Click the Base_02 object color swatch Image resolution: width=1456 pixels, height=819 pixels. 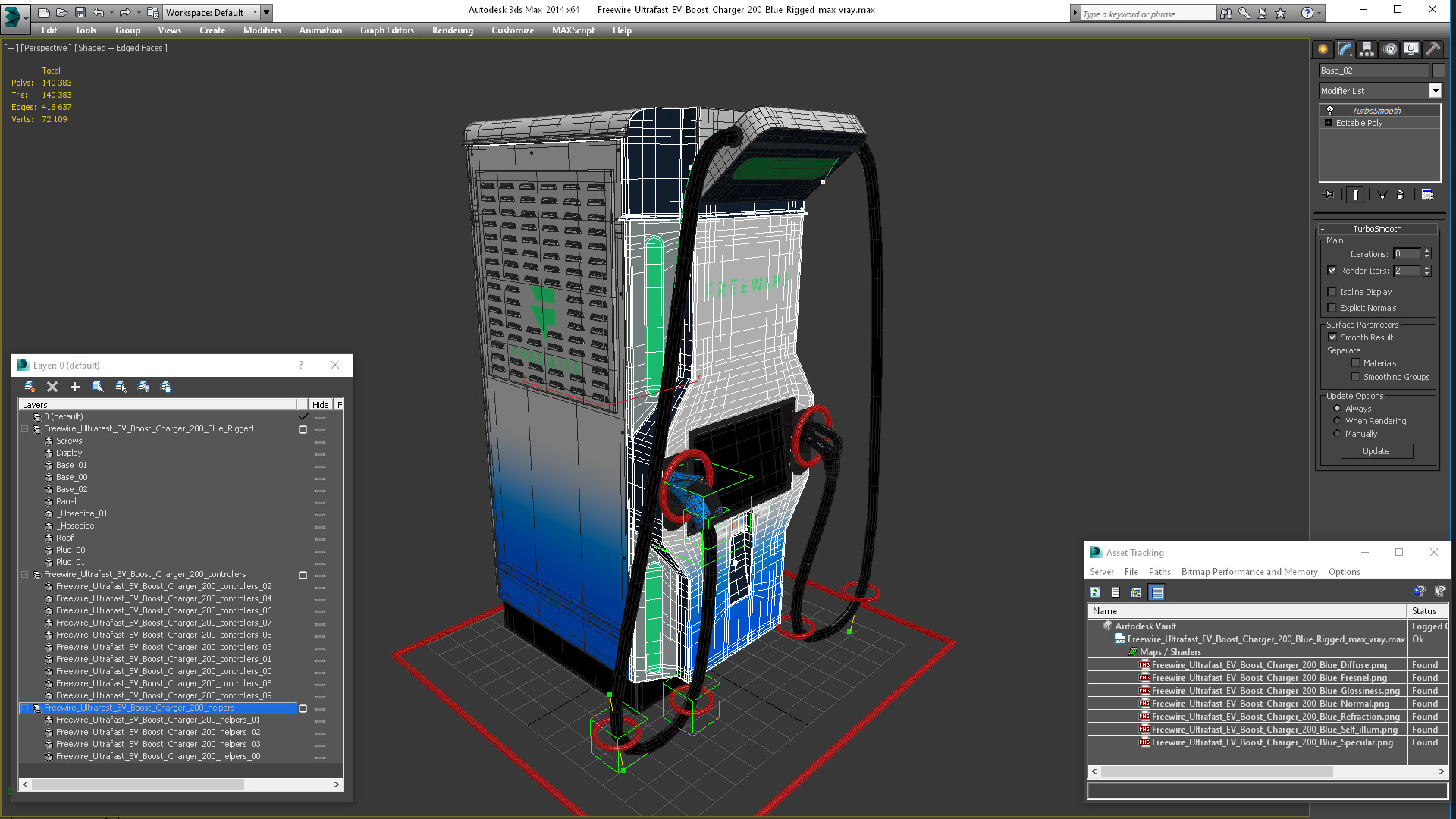pyautogui.click(x=1439, y=71)
